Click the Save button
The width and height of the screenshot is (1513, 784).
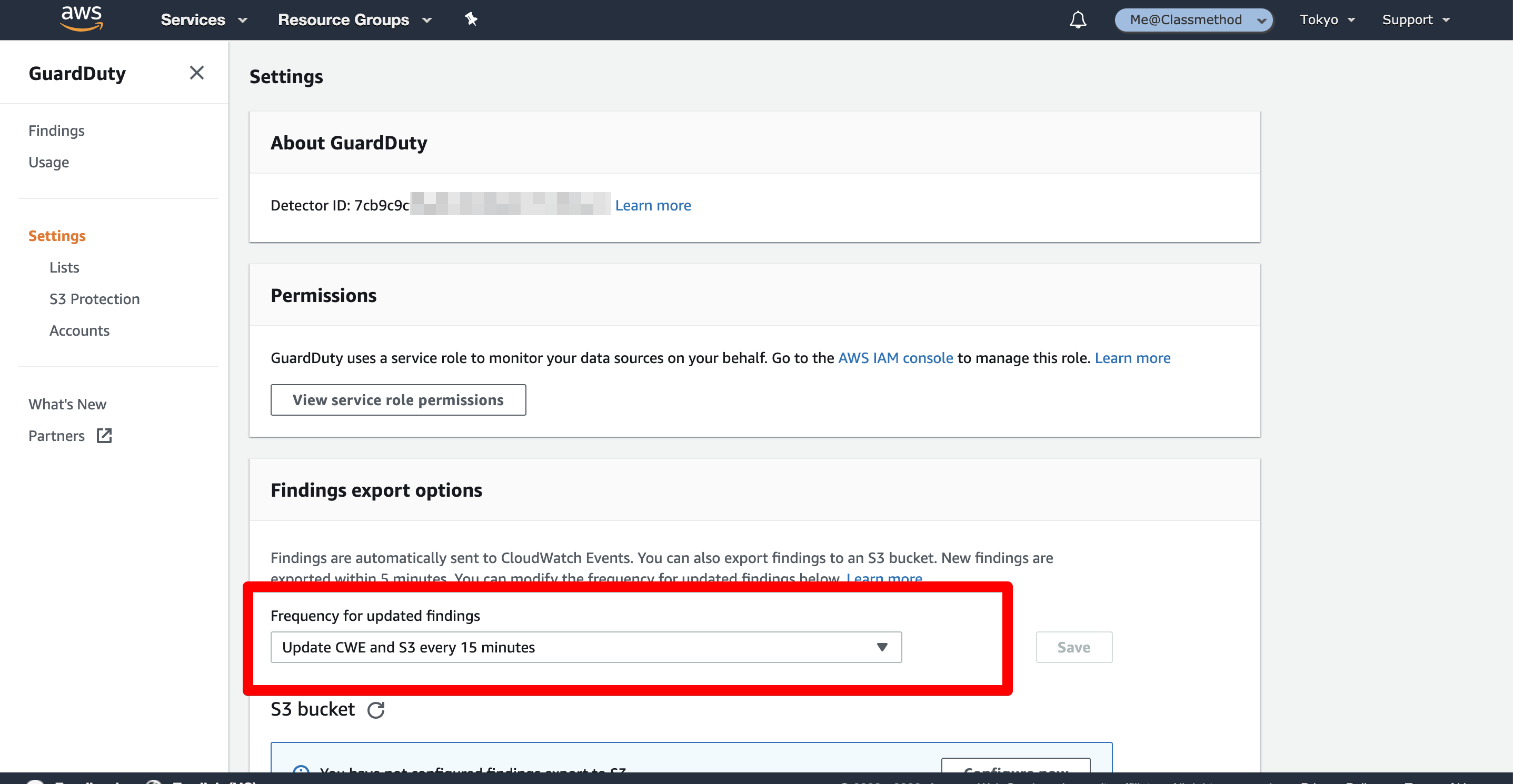click(1073, 647)
